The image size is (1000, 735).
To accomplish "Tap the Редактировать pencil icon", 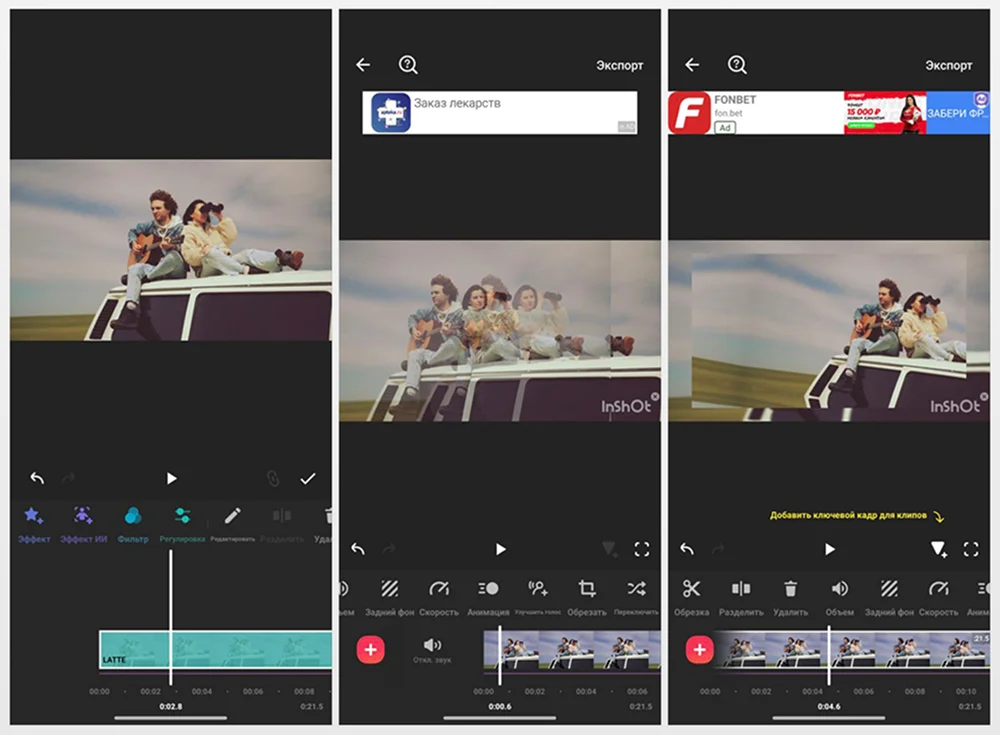I will (232, 516).
